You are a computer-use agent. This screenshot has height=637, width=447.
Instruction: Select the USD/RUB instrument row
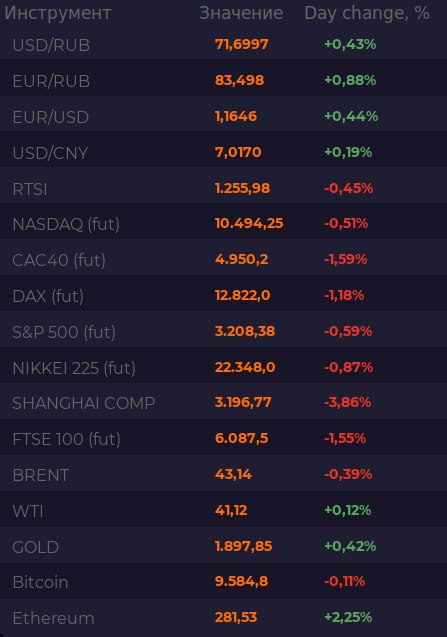coord(224,44)
